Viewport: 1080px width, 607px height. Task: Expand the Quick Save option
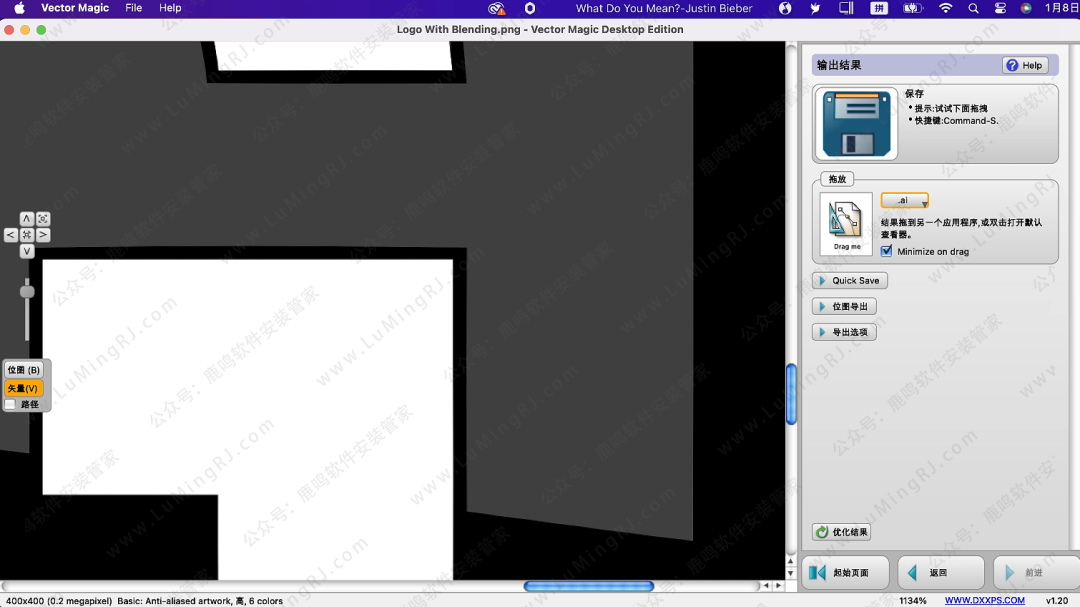pos(849,281)
